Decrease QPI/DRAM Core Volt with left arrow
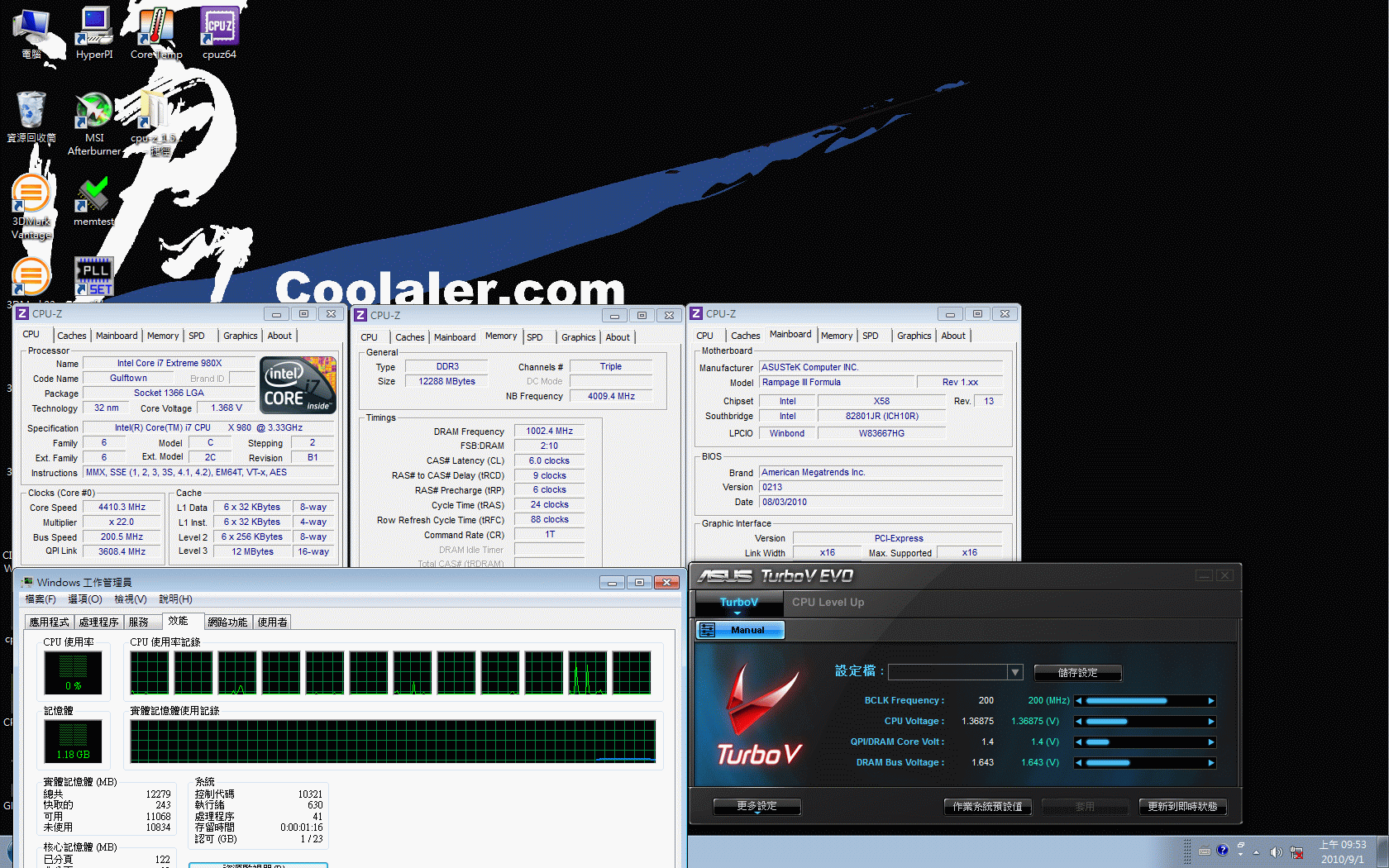 [x=1078, y=742]
